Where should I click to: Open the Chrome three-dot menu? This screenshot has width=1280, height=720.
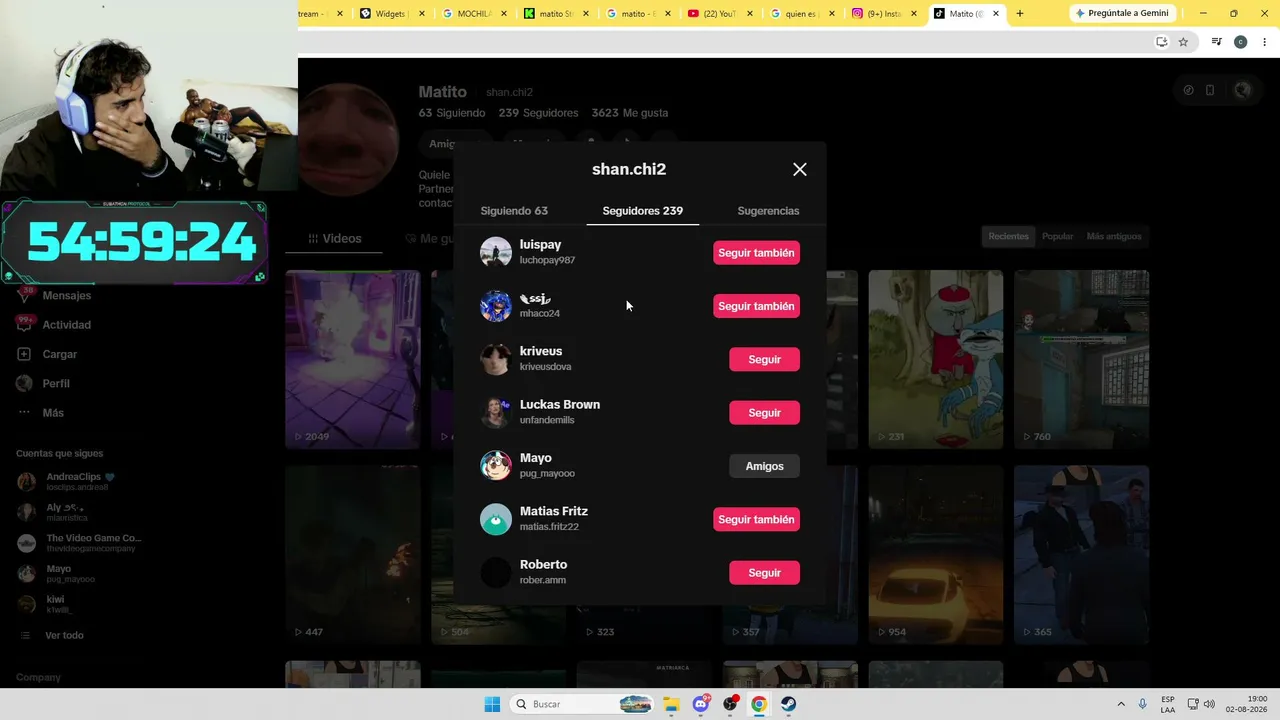pyautogui.click(x=1263, y=42)
